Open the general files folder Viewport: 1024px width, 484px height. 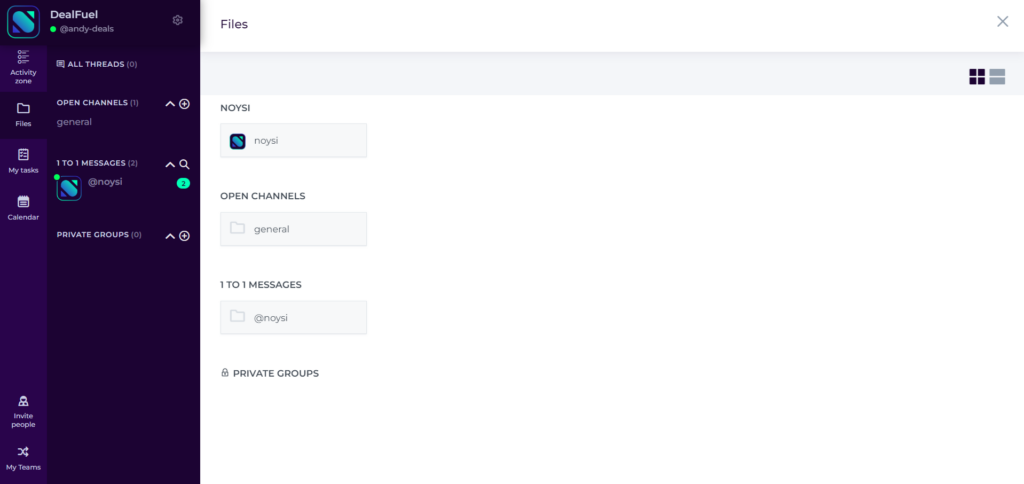[293, 229]
